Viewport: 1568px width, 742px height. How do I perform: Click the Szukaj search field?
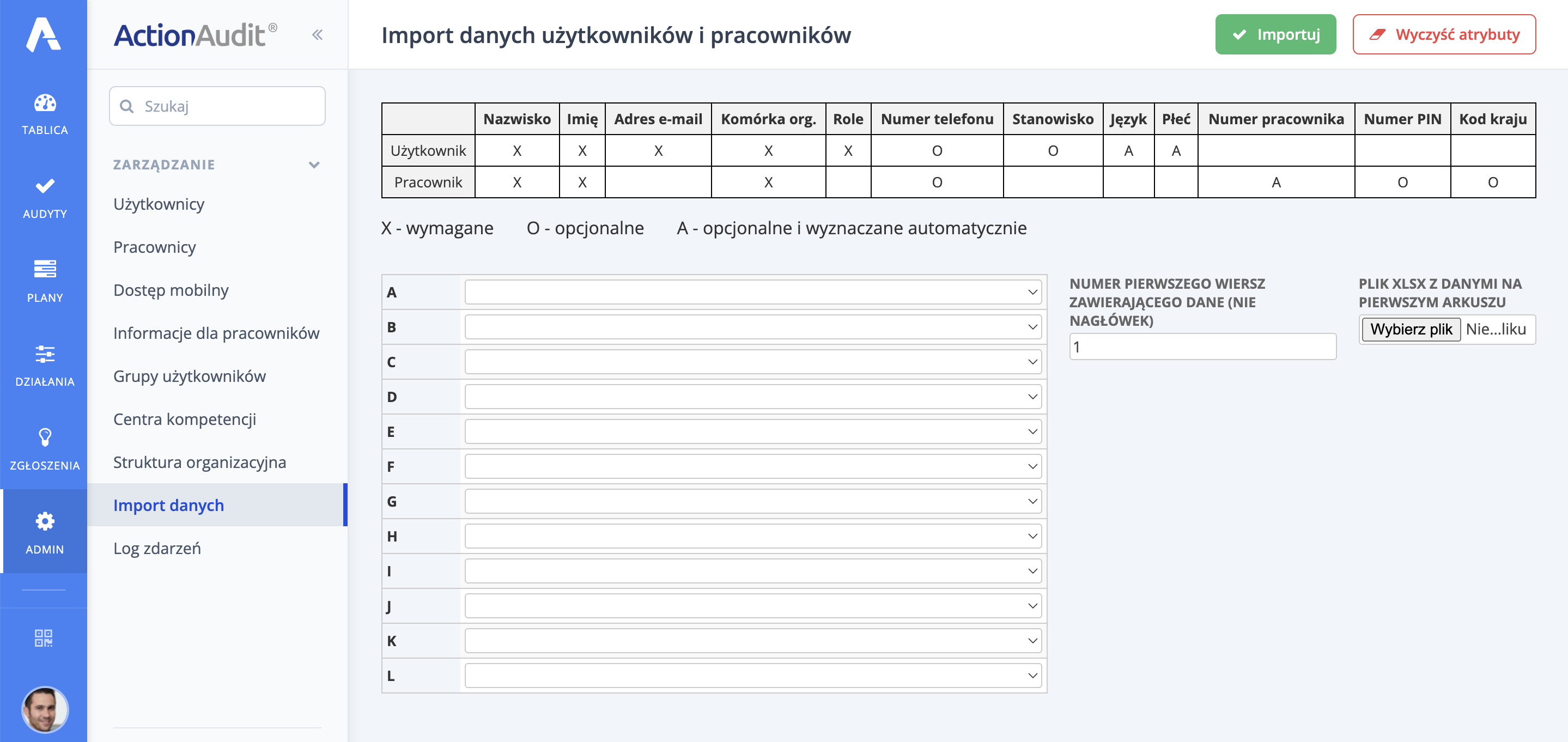click(x=217, y=105)
